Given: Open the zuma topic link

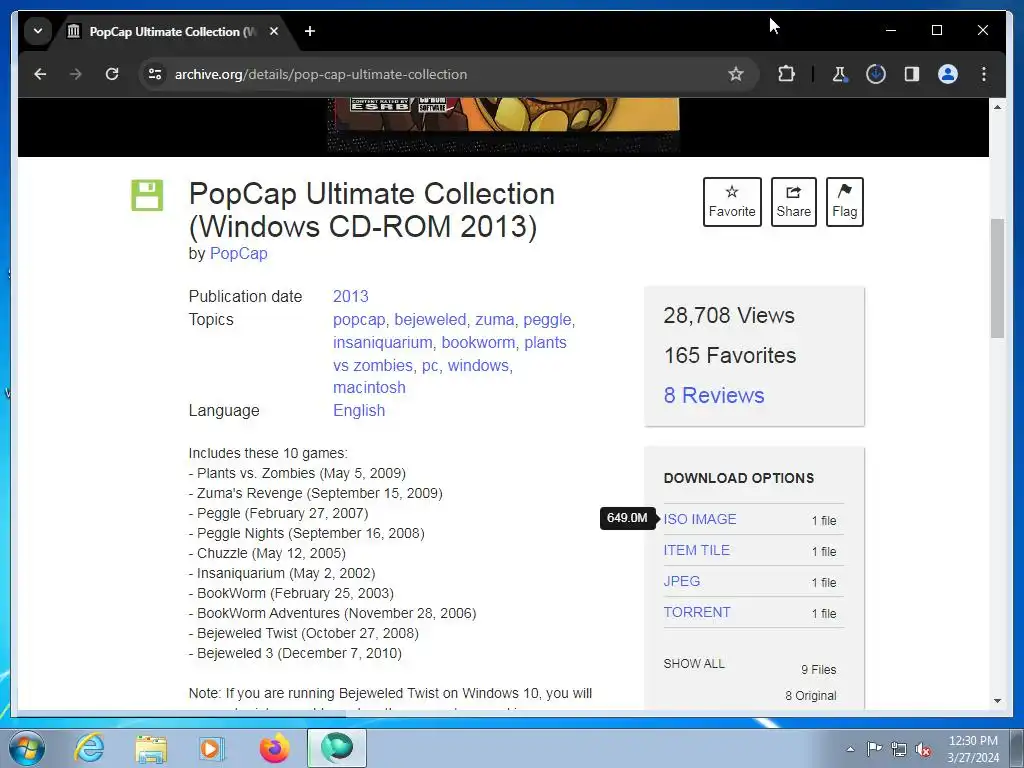Looking at the screenshot, I should coord(494,320).
